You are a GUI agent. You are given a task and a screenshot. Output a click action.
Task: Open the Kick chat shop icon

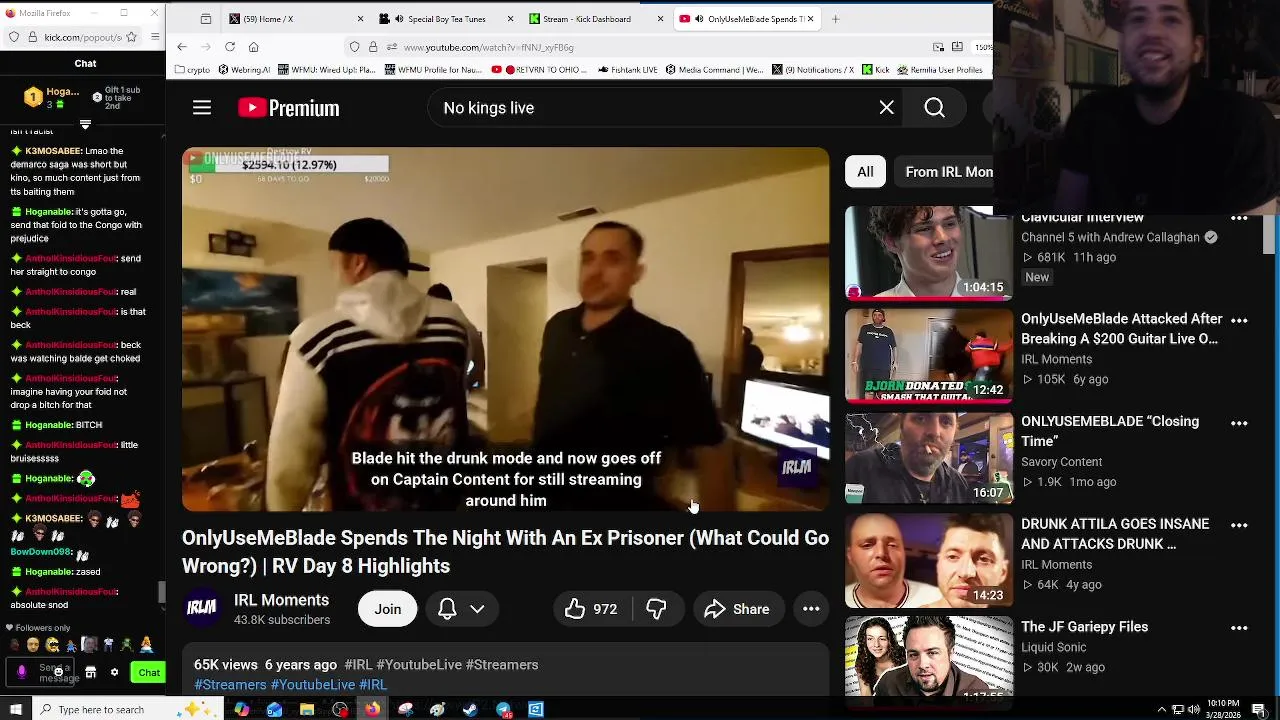pyautogui.click(x=91, y=673)
